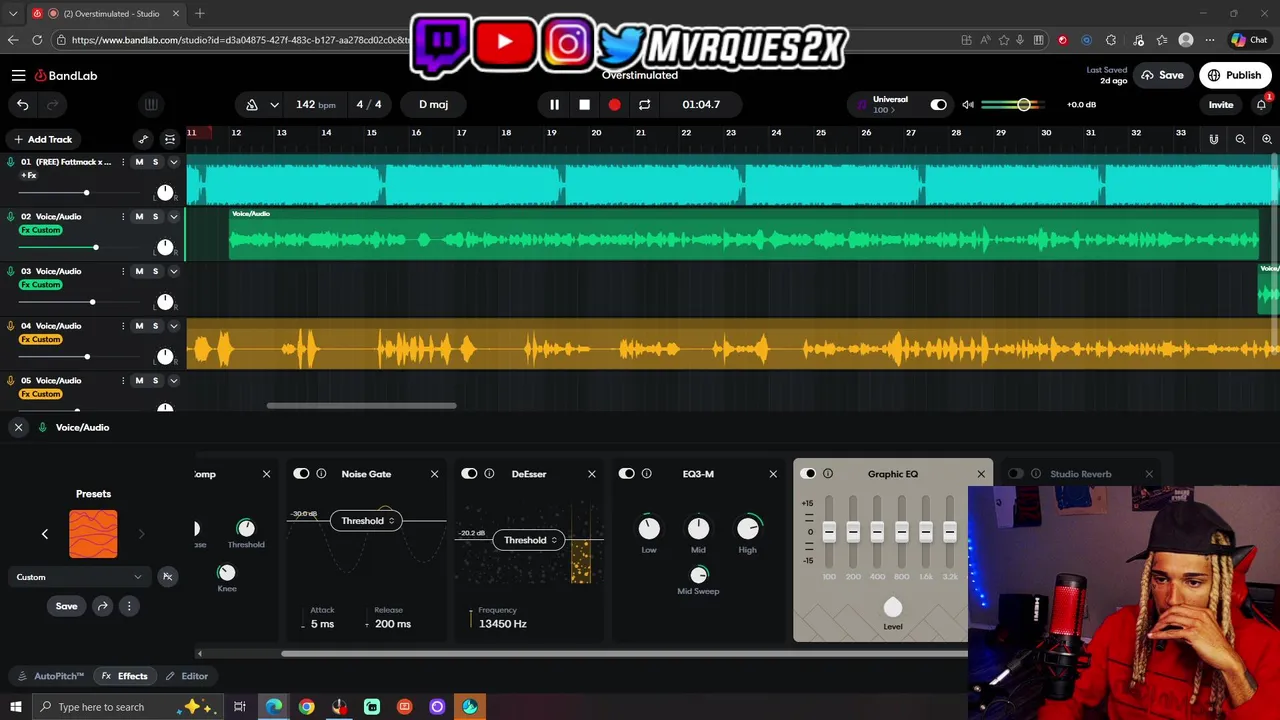Zoom in the timeline
The image size is (1280, 720).
click(x=1266, y=139)
